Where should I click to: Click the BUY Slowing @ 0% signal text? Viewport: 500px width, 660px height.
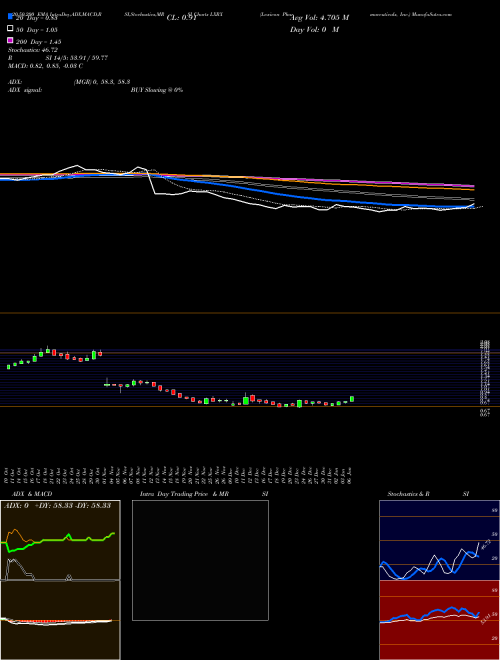coord(157,90)
